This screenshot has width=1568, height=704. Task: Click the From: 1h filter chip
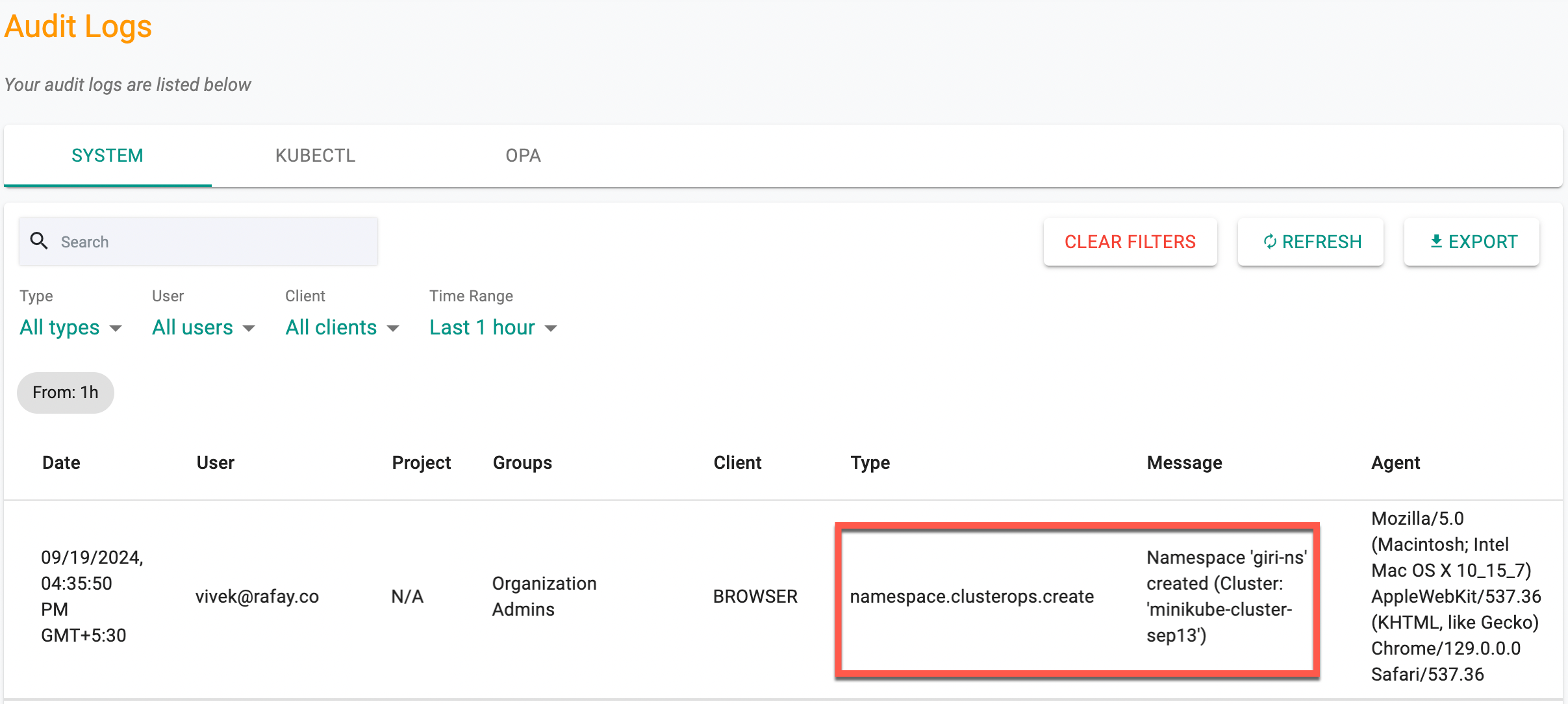click(x=66, y=392)
